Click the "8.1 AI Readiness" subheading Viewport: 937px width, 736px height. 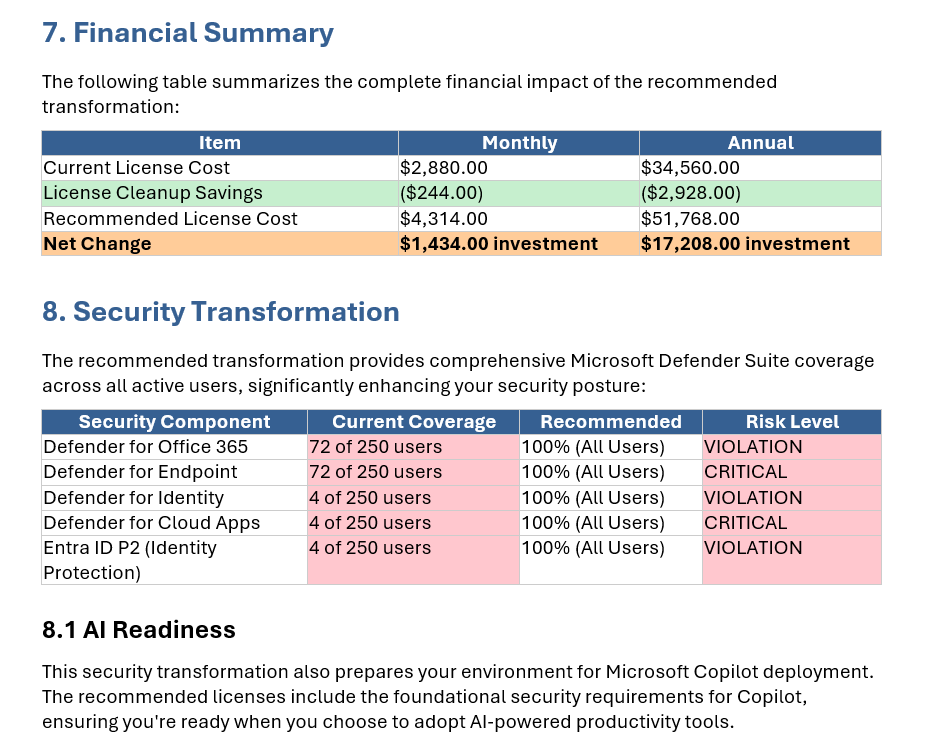(x=138, y=630)
